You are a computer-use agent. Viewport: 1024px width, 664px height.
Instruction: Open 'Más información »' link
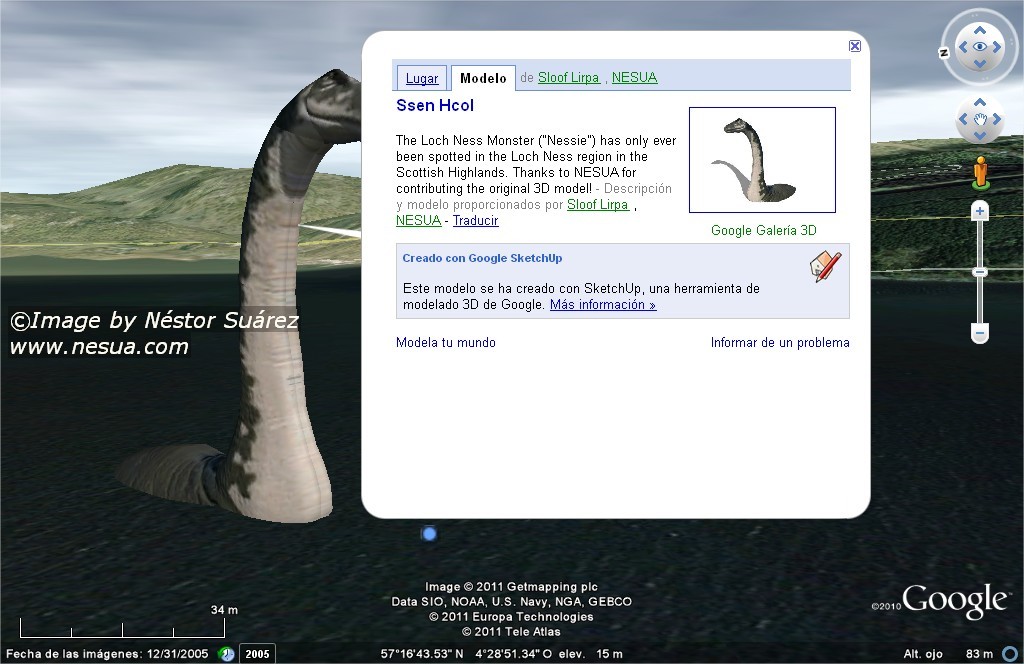pos(603,305)
